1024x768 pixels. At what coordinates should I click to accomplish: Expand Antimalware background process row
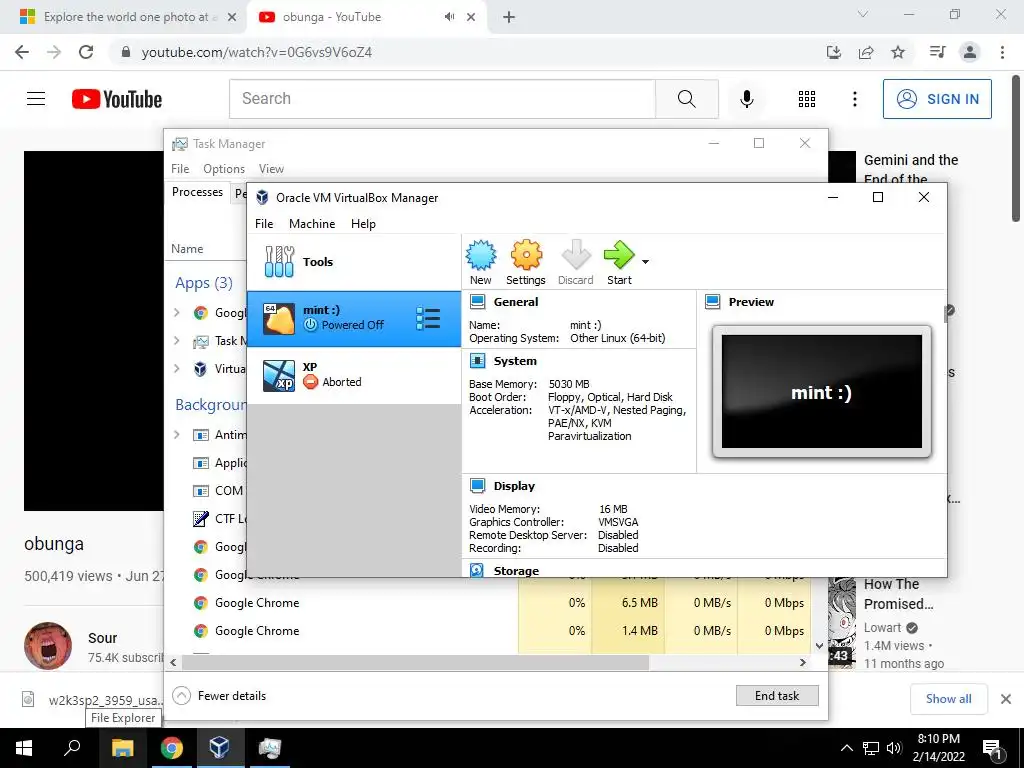pos(177,434)
